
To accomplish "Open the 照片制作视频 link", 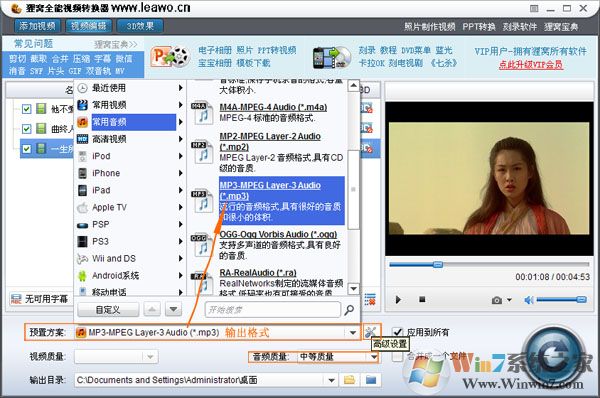I will point(429,27).
